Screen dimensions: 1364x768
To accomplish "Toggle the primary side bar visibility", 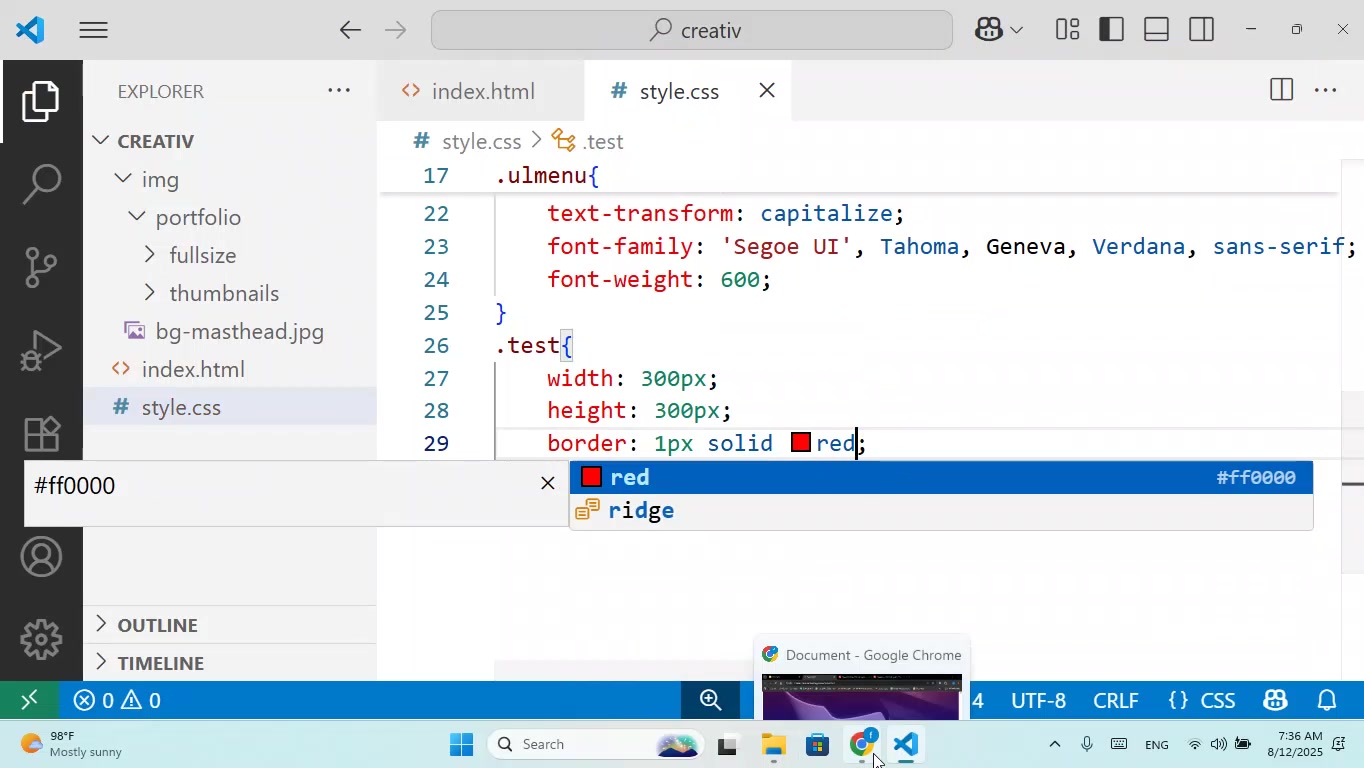I will tap(1111, 30).
